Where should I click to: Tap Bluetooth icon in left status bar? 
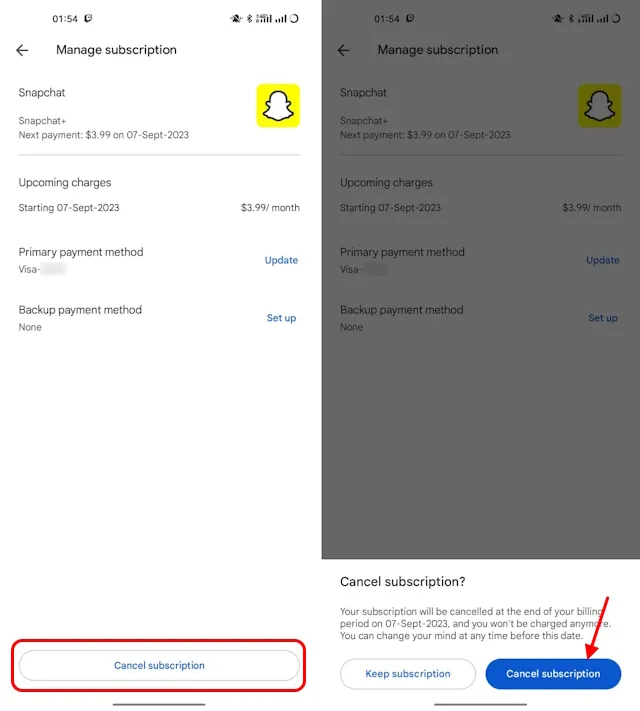tap(249, 19)
